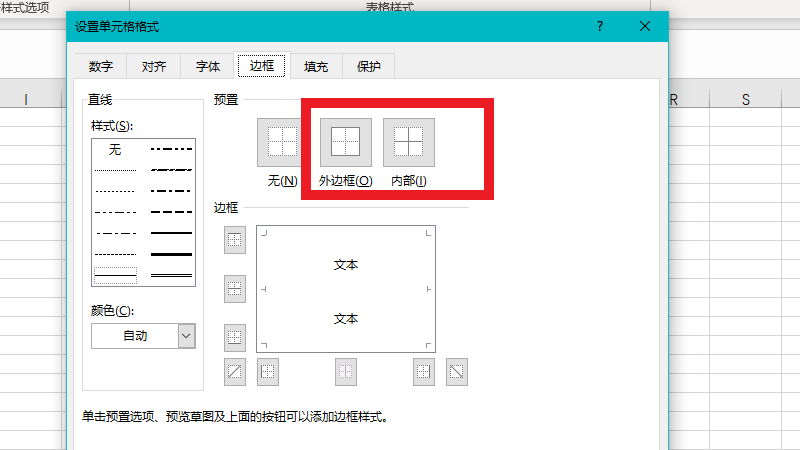
Task: Open the 对齐 alignment tab
Action: click(x=154, y=67)
